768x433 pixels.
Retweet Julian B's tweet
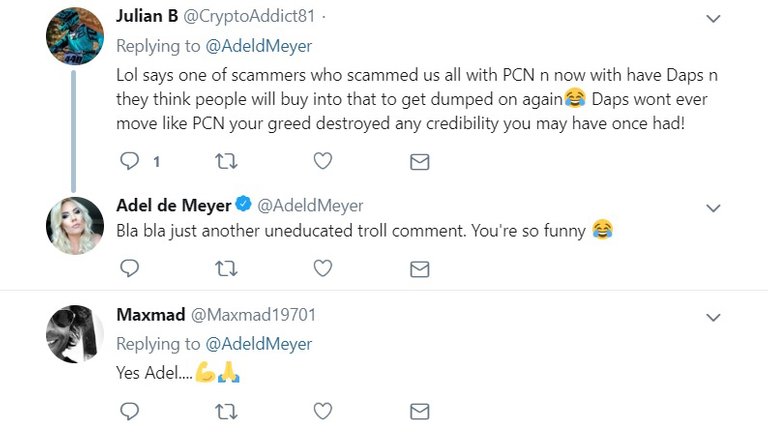tap(227, 161)
